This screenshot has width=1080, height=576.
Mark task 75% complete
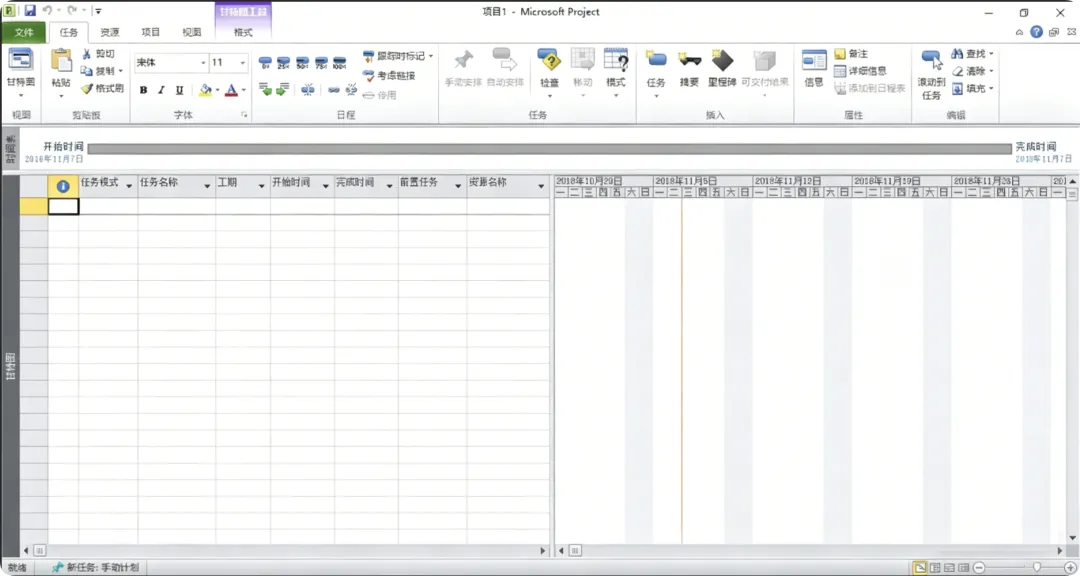click(321, 63)
